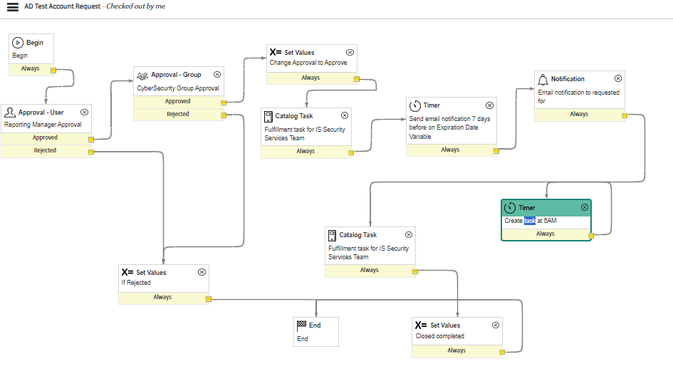Delete the Closed completed Set Values activity

496,325
